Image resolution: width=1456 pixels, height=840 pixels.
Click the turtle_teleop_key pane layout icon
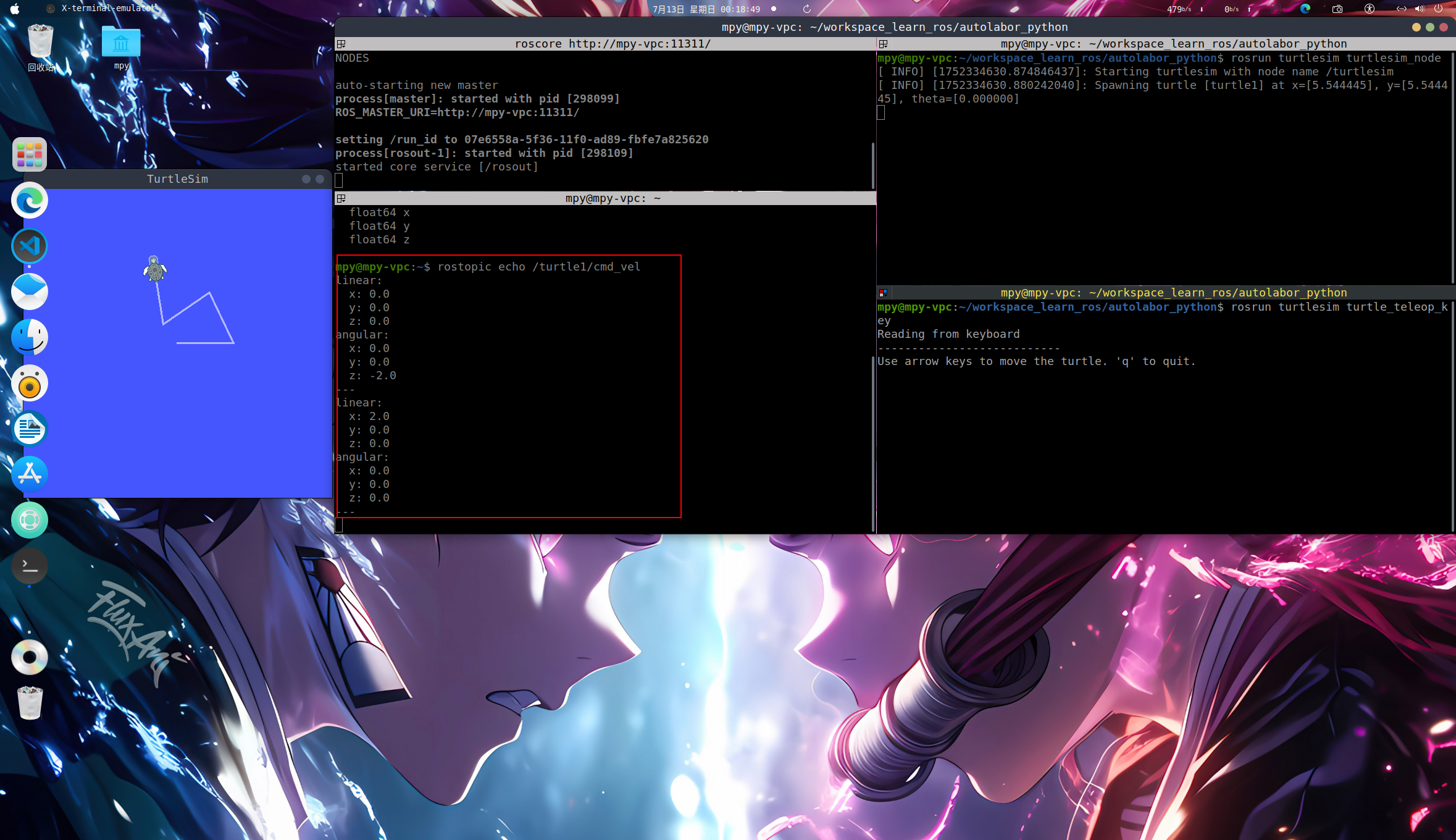(884, 293)
